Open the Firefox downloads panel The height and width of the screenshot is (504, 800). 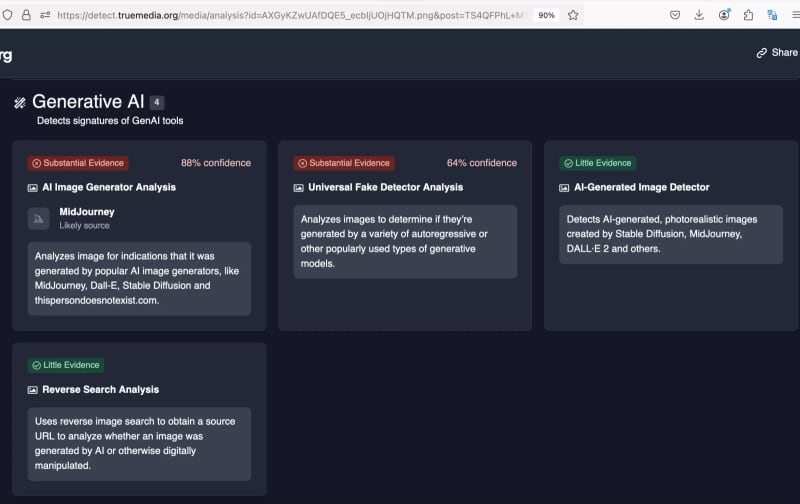[x=699, y=15]
